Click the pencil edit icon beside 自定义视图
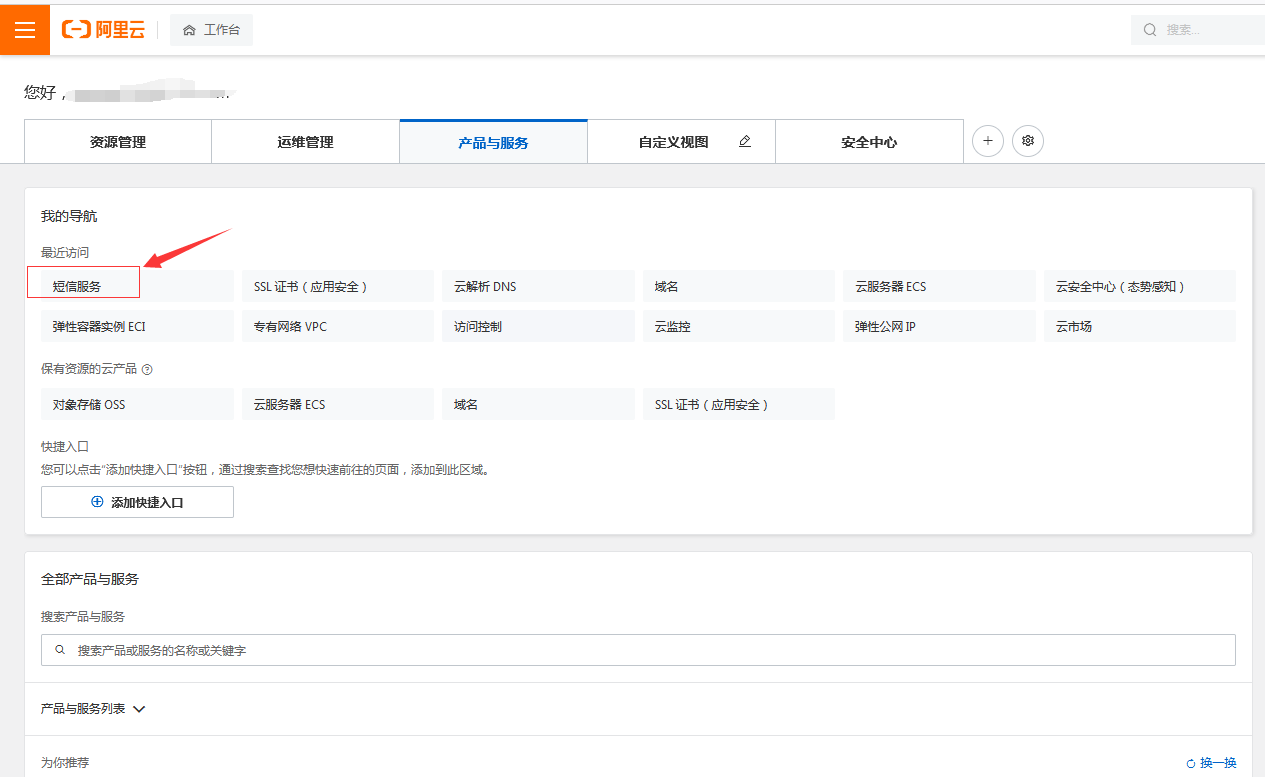Image resolution: width=1265 pixels, height=777 pixels. tap(744, 142)
